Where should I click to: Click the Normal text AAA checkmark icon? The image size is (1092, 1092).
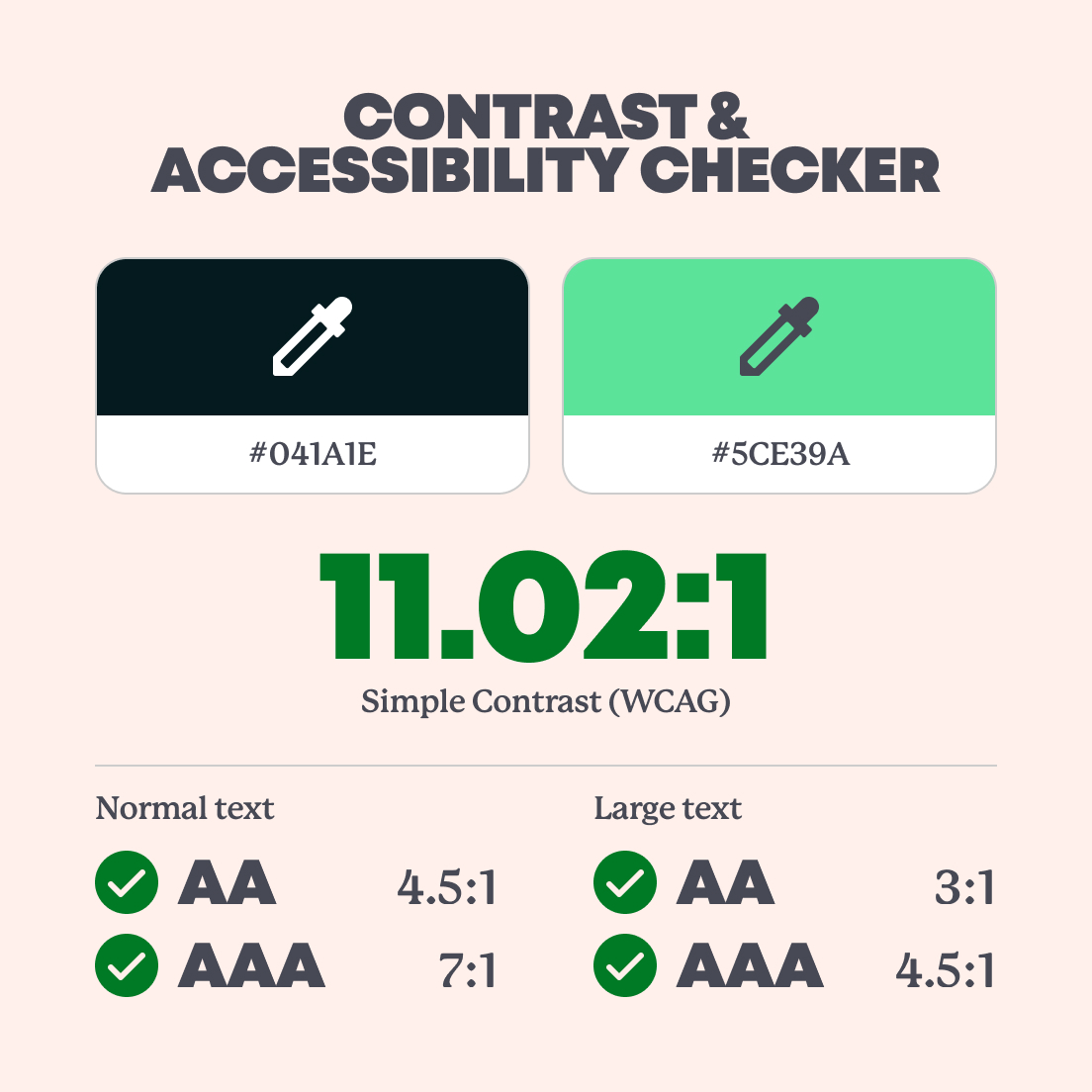pyautogui.click(x=127, y=965)
